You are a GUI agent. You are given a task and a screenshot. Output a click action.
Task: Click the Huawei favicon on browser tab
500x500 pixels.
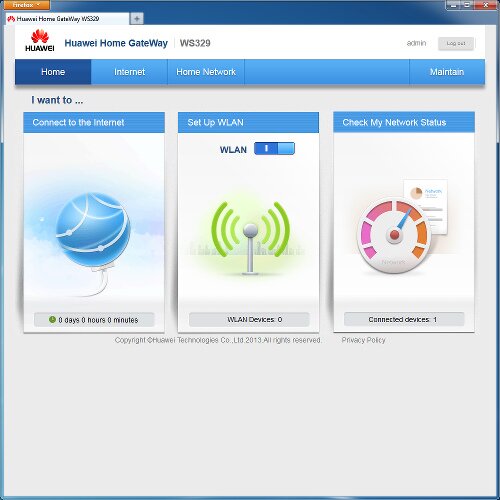tap(11, 19)
